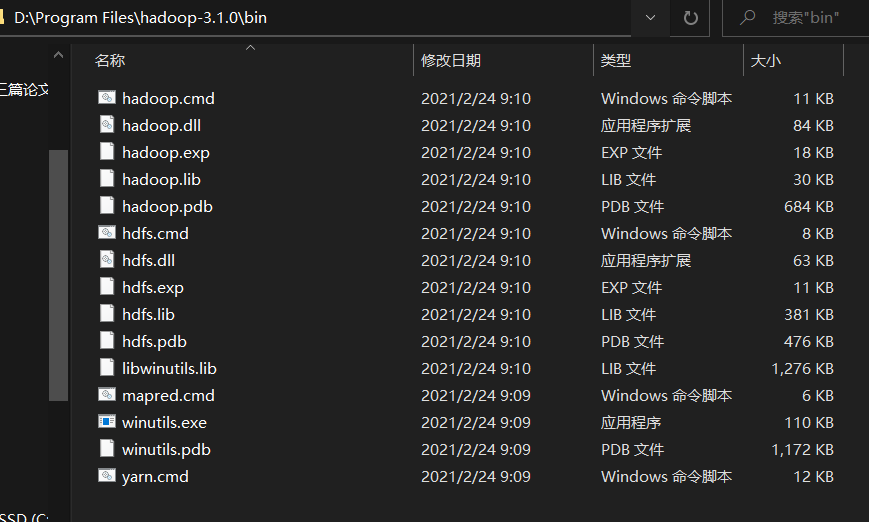Select the mapred.cmd file name
The height and width of the screenshot is (522, 869).
(168, 396)
